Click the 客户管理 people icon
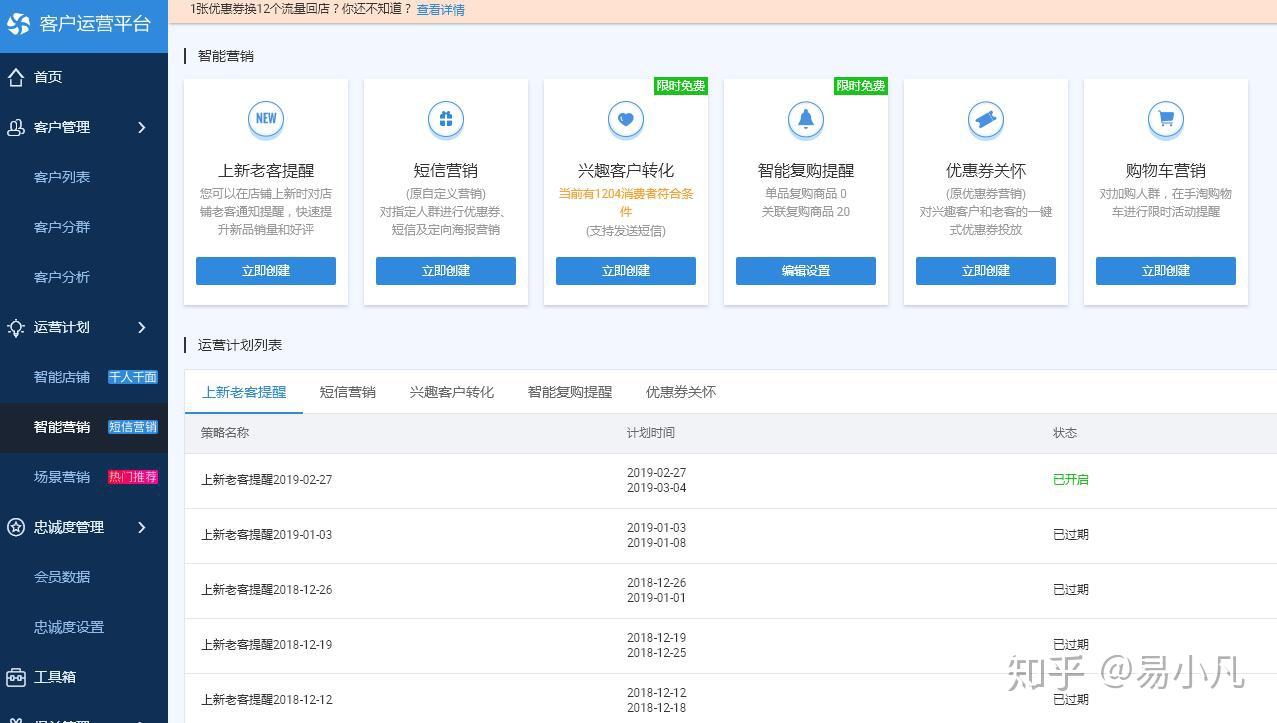The image size is (1277, 723). coord(16,127)
